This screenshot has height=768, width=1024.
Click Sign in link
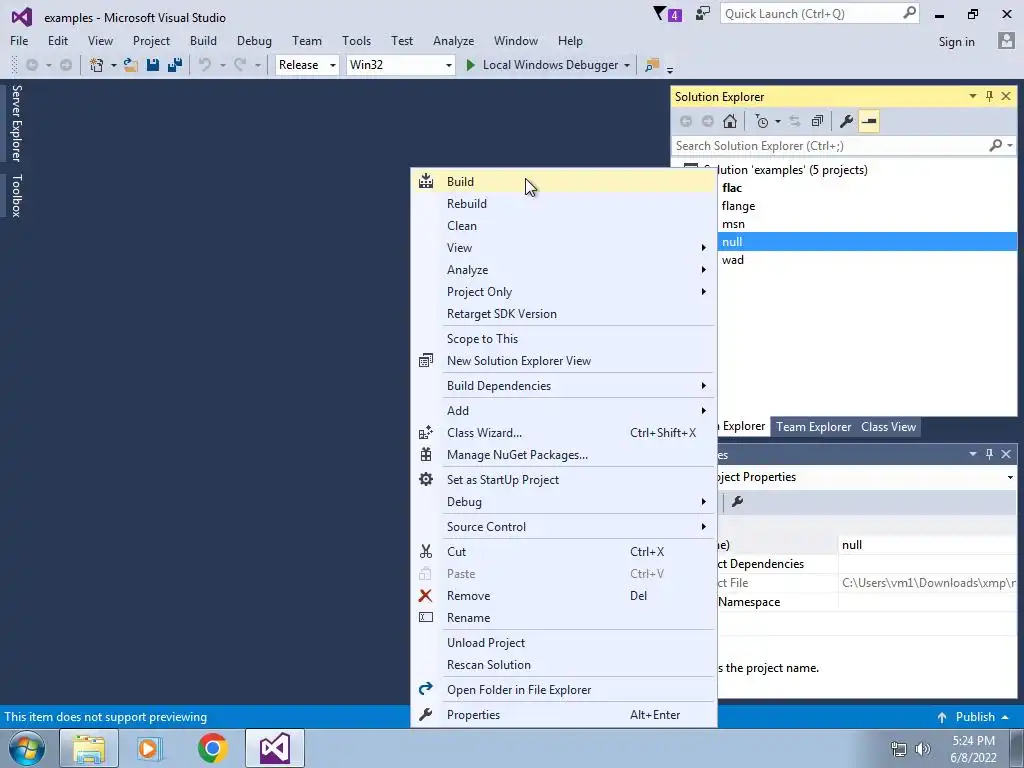tap(956, 41)
